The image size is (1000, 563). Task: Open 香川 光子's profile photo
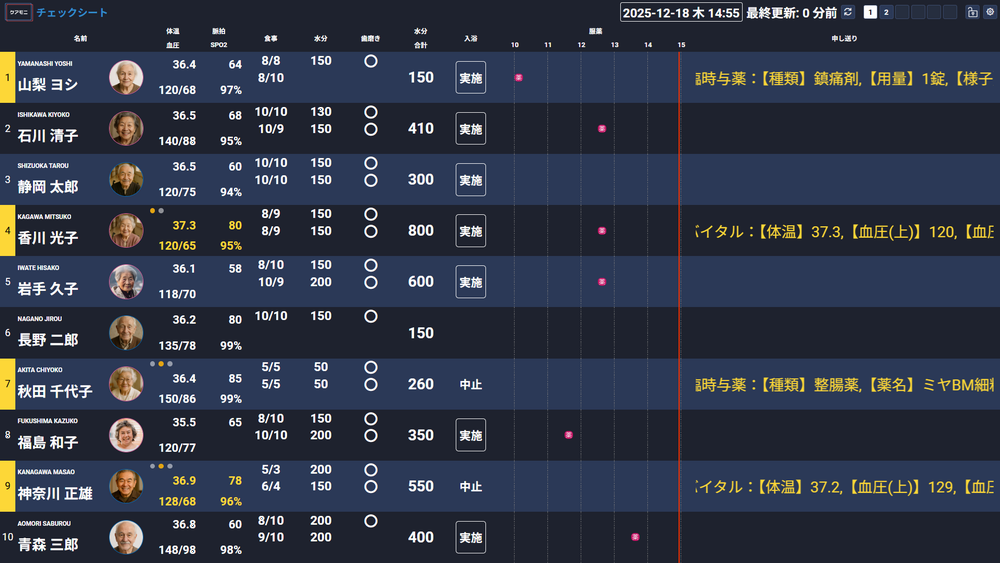(126, 231)
